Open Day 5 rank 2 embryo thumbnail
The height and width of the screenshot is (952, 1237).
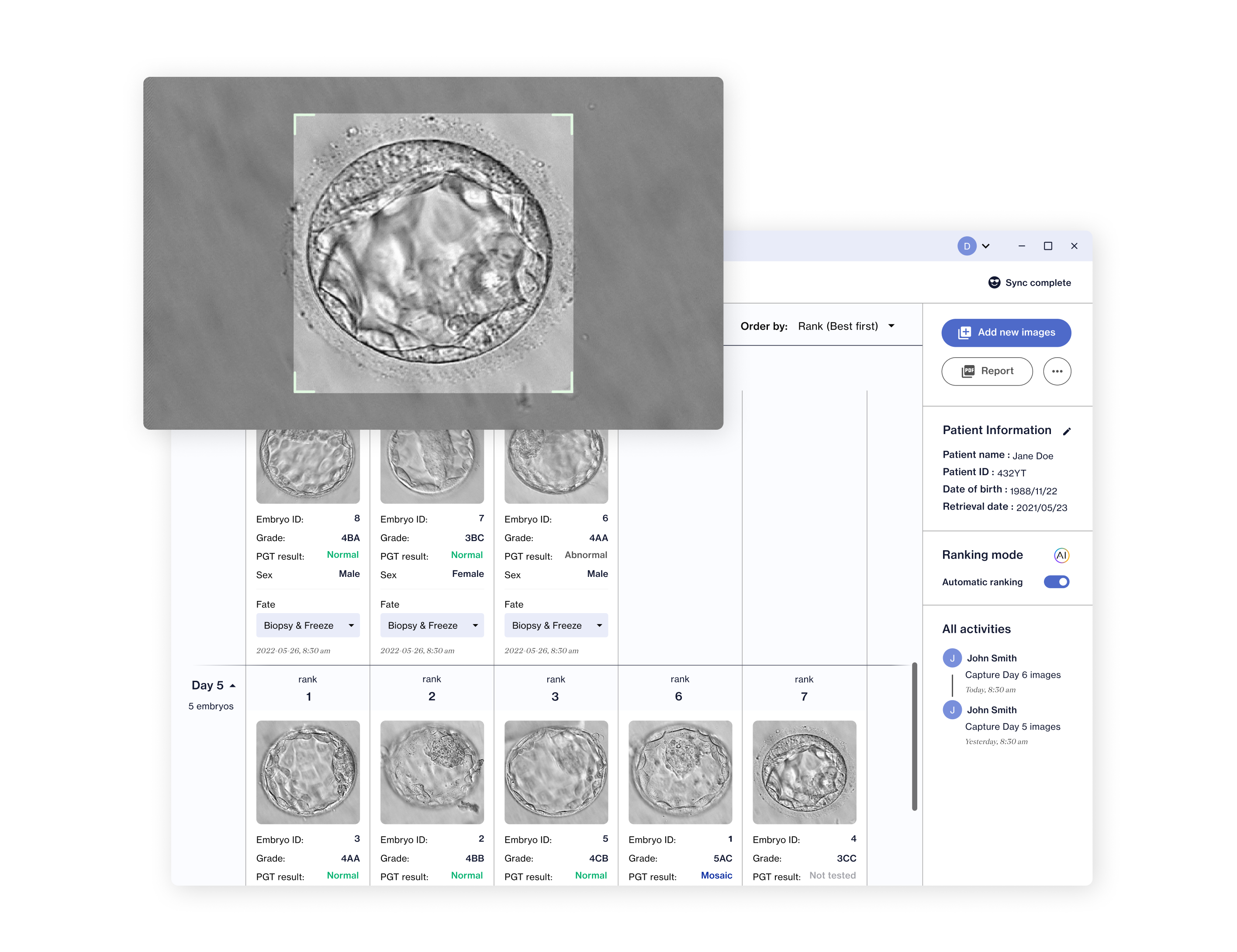coord(432,772)
